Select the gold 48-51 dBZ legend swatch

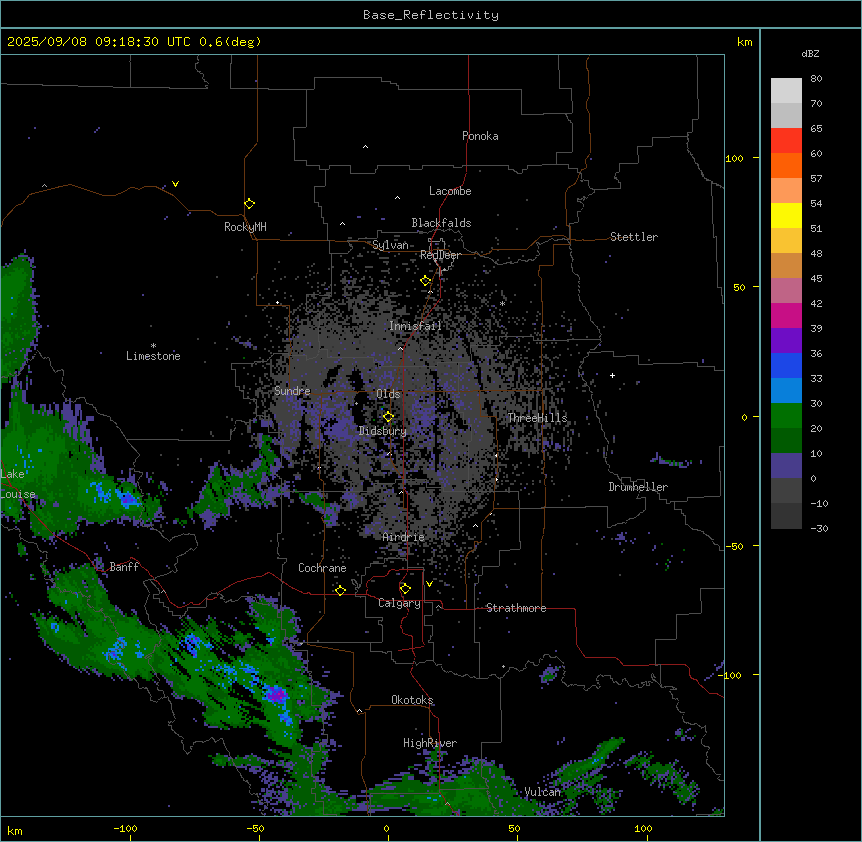[786, 240]
